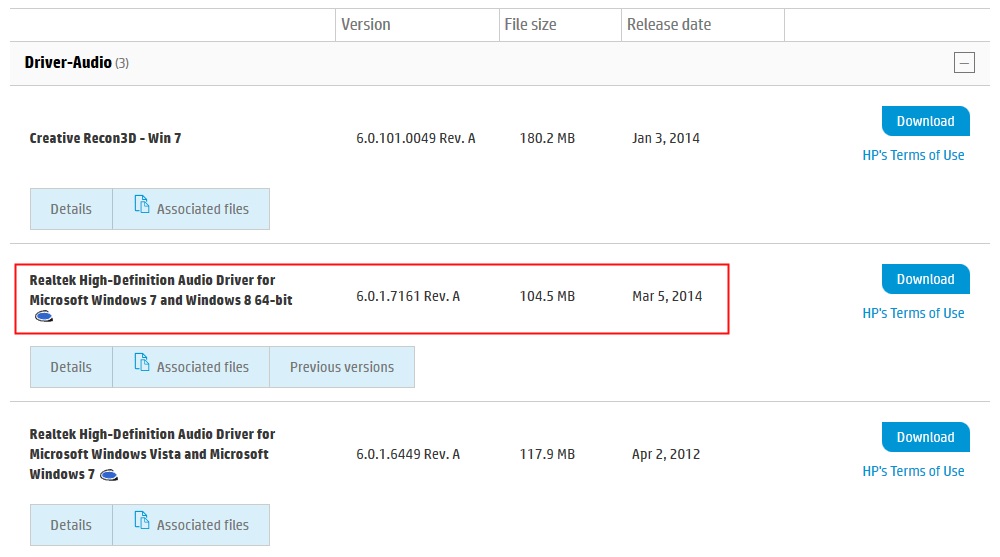Open HP's Terms of Use for Realtek 6.0.1.7161
This screenshot has height=557, width=1000.
click(913, 313)
